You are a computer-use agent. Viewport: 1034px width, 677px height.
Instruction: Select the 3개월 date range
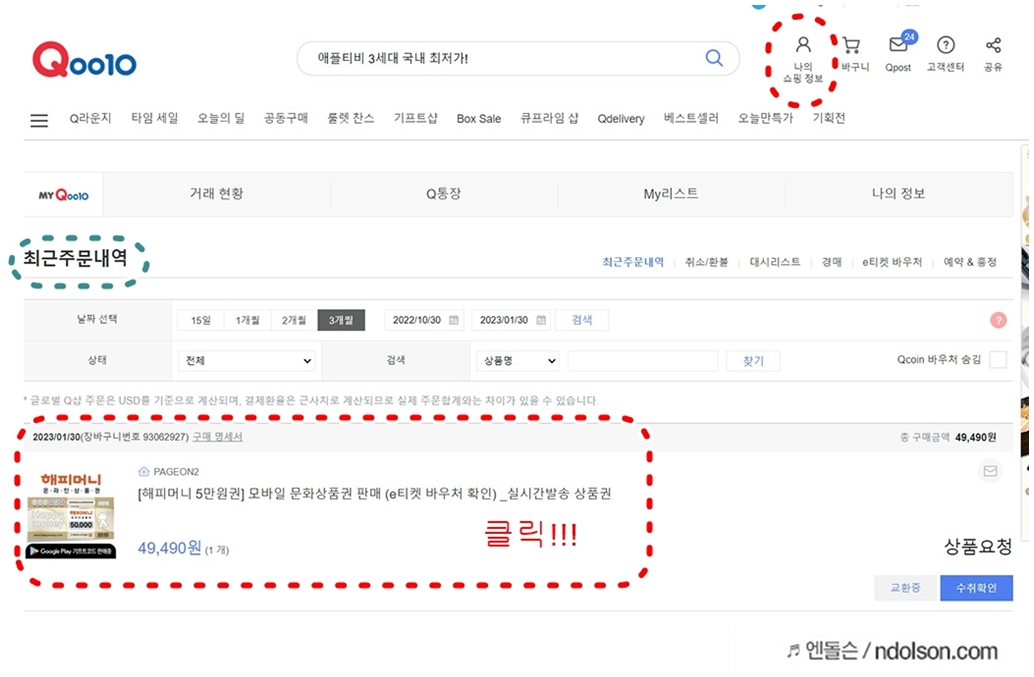point(341,320)
